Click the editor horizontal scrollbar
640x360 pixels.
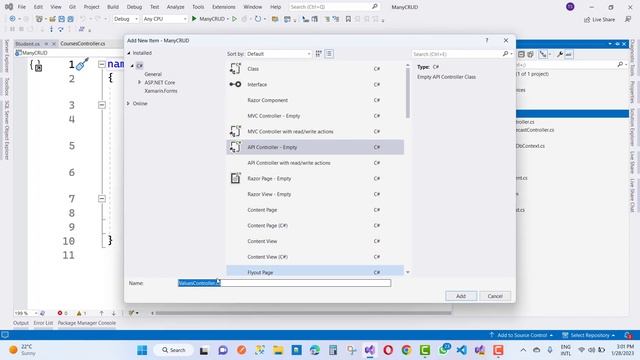[x=303, y=313]
